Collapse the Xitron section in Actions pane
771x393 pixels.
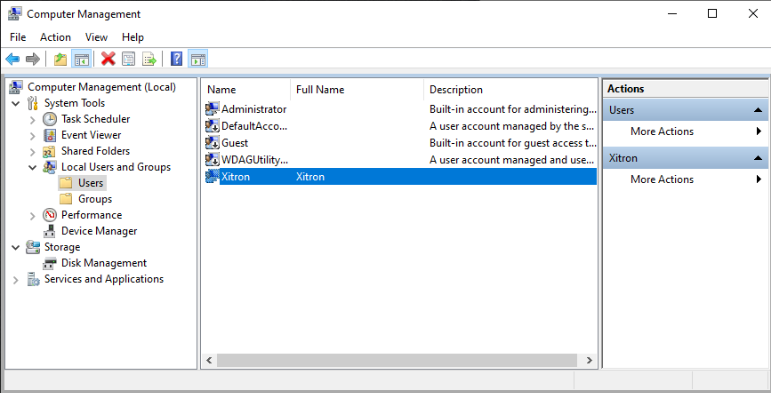coord(758,158)
